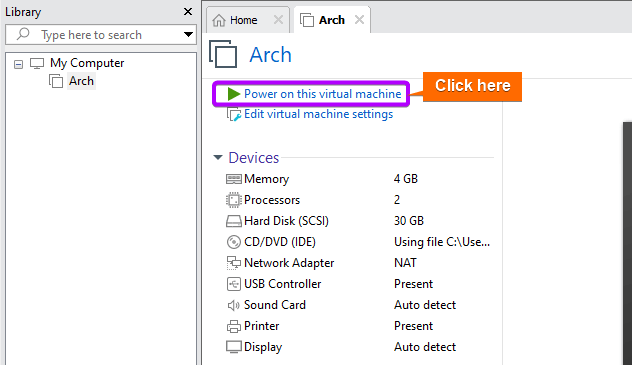Image resolution: width=632 pixels, height=365 pixels.
Task: Close the Home tab
Action: [278, 19]
